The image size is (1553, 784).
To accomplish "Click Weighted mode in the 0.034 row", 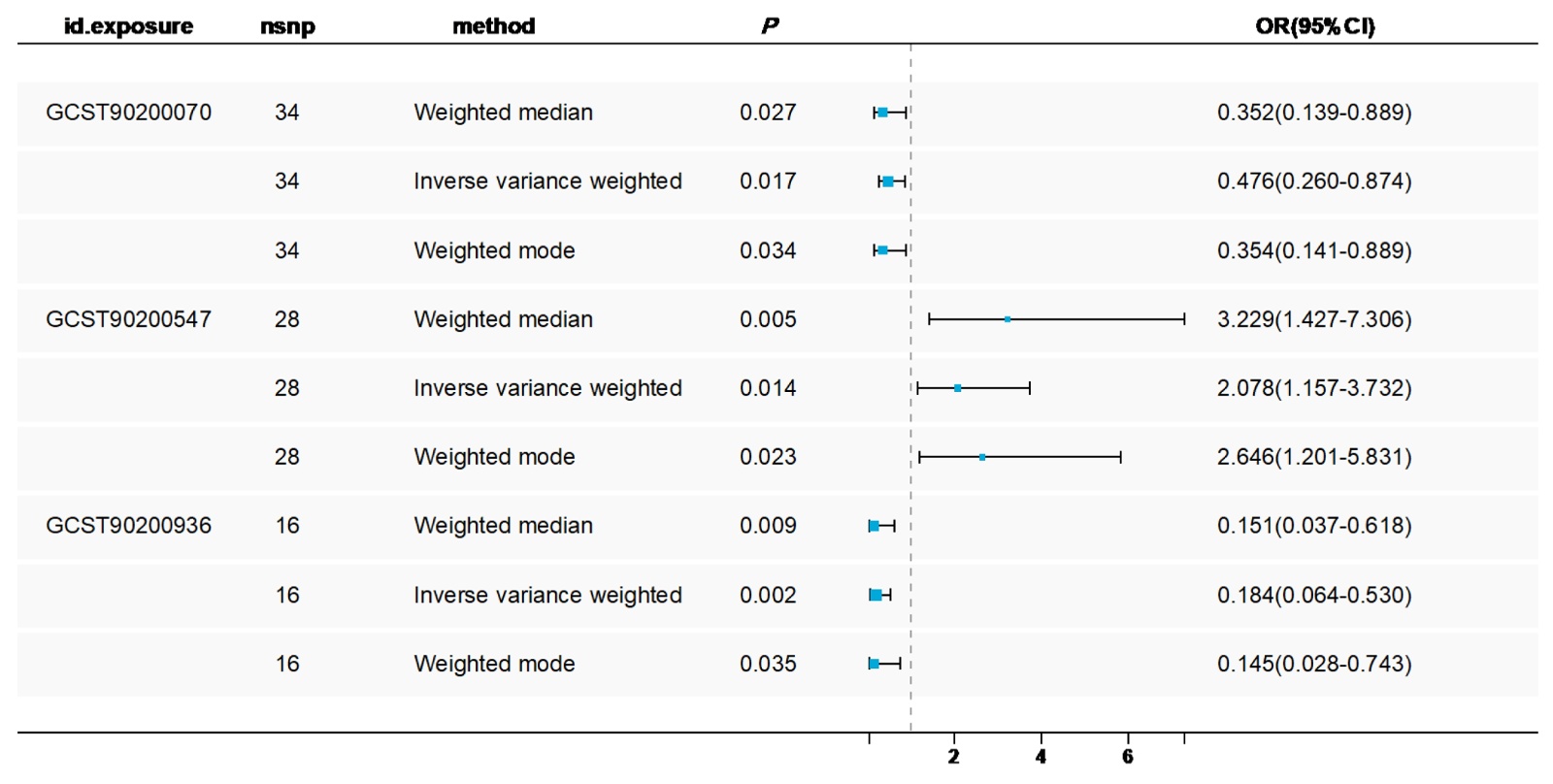I will 494,250.
